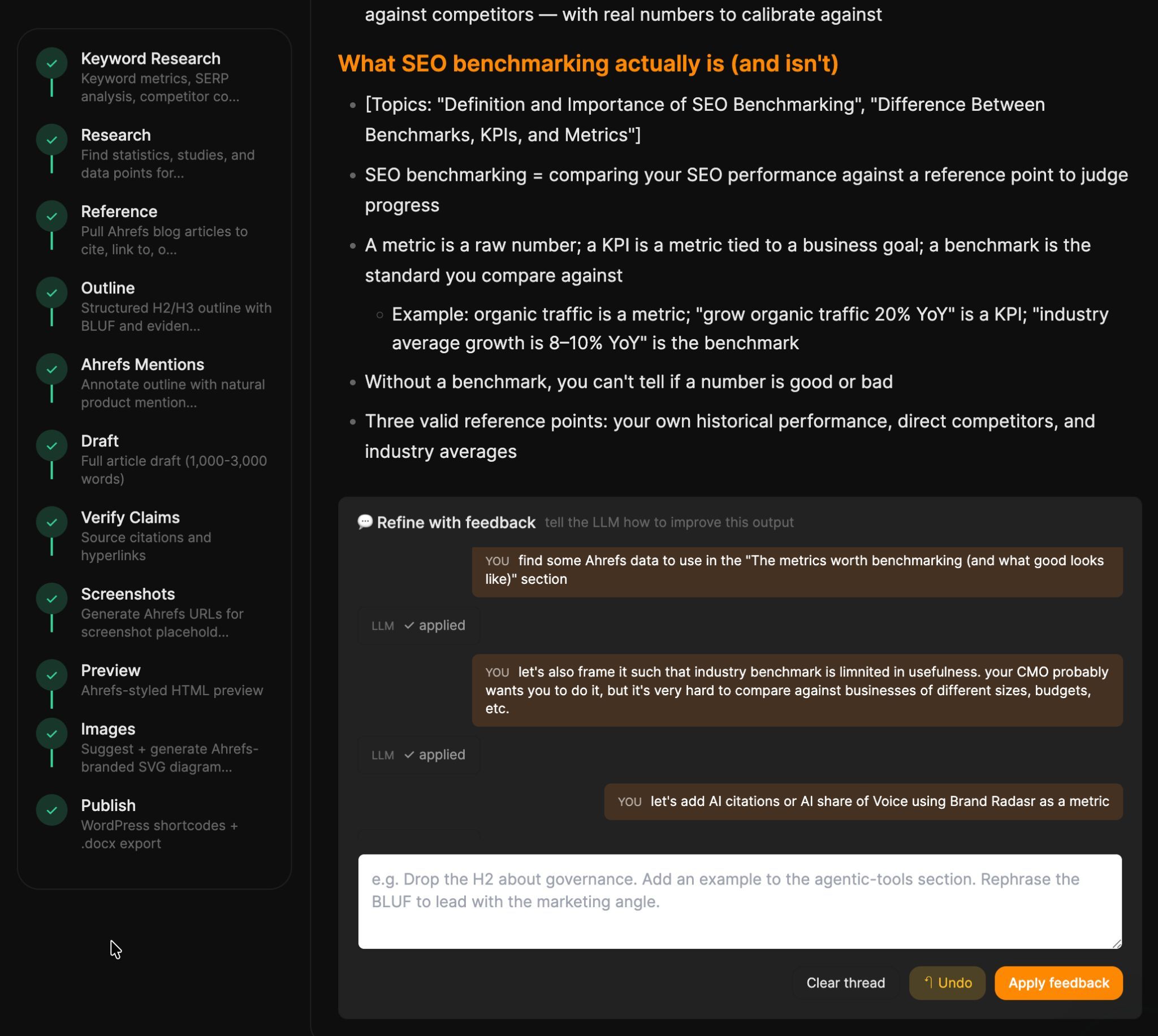Click the sub-bullet Example: organic traffic is a metric
Screen dimensions: 1158x1036
point(750,328)
